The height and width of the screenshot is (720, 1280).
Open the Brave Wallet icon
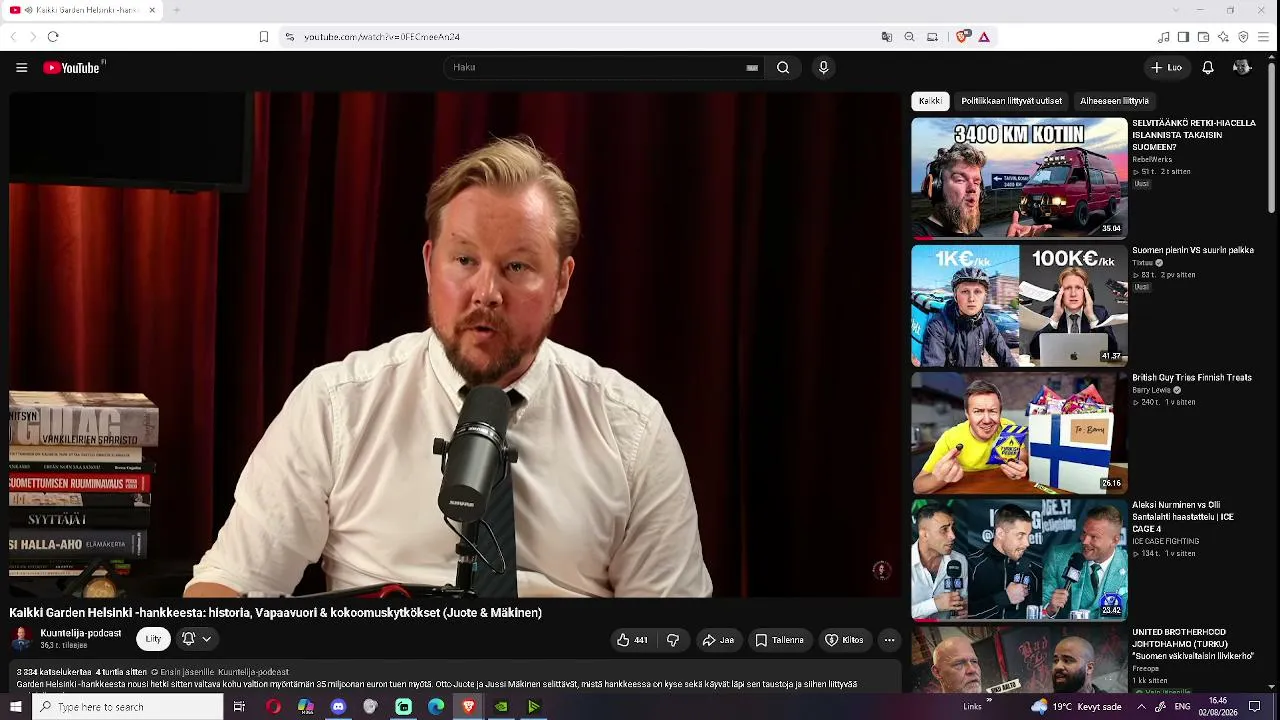(1203, 37)
